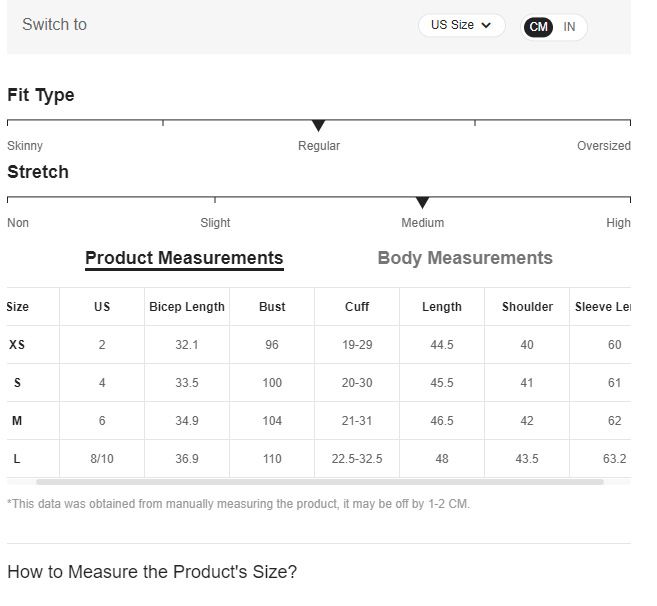The height and width of the screenshot is (606, 657).
Task: Open the US Size dropdown
Action: 461,26
